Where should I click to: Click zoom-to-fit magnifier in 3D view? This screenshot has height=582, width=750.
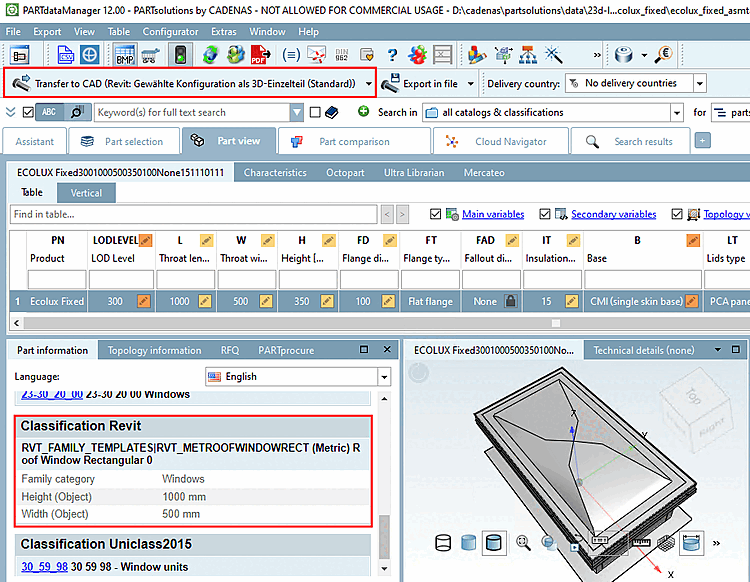point(523,542)
